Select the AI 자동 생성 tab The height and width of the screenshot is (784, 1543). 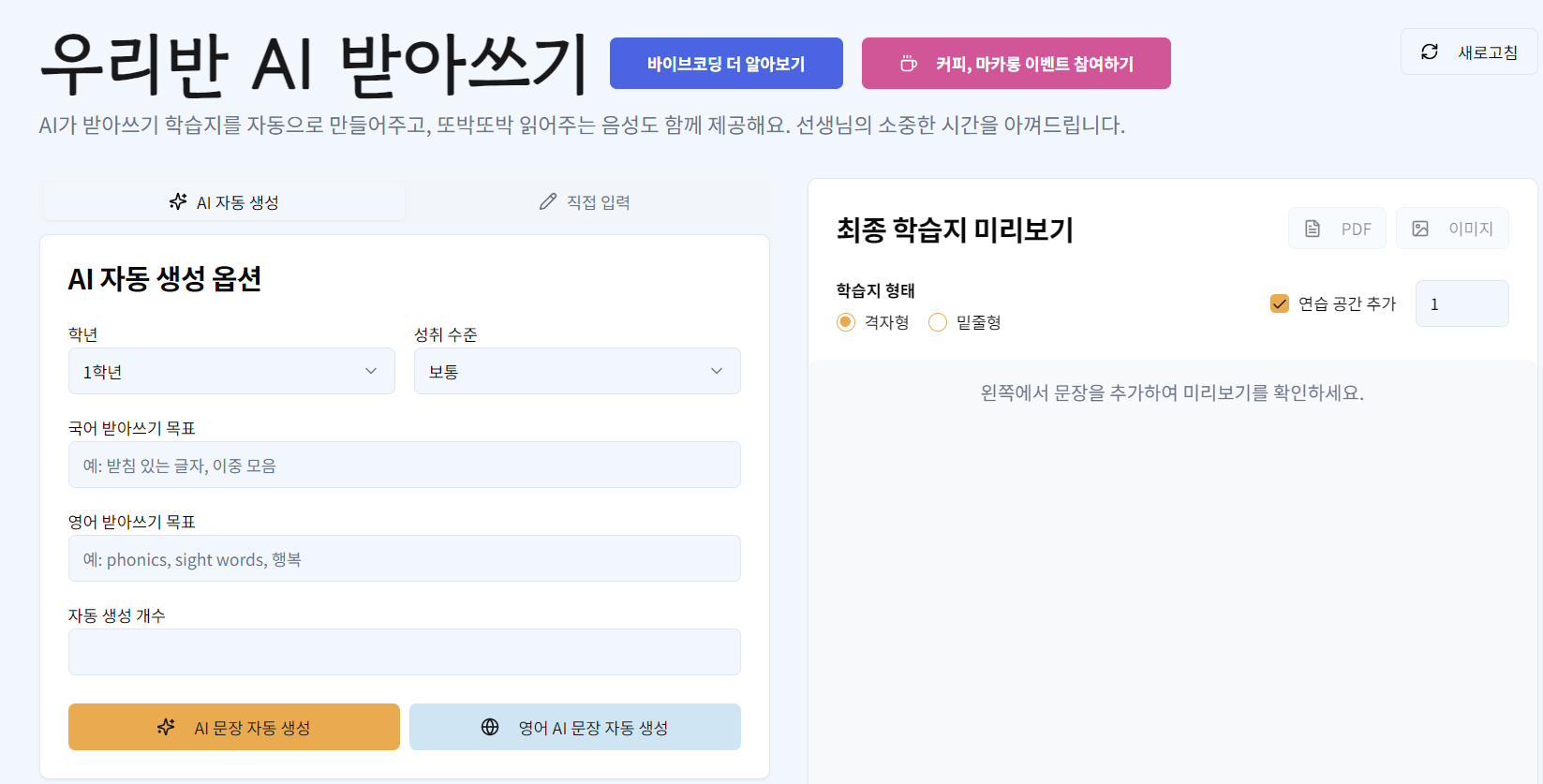click(x=223, y=200)
